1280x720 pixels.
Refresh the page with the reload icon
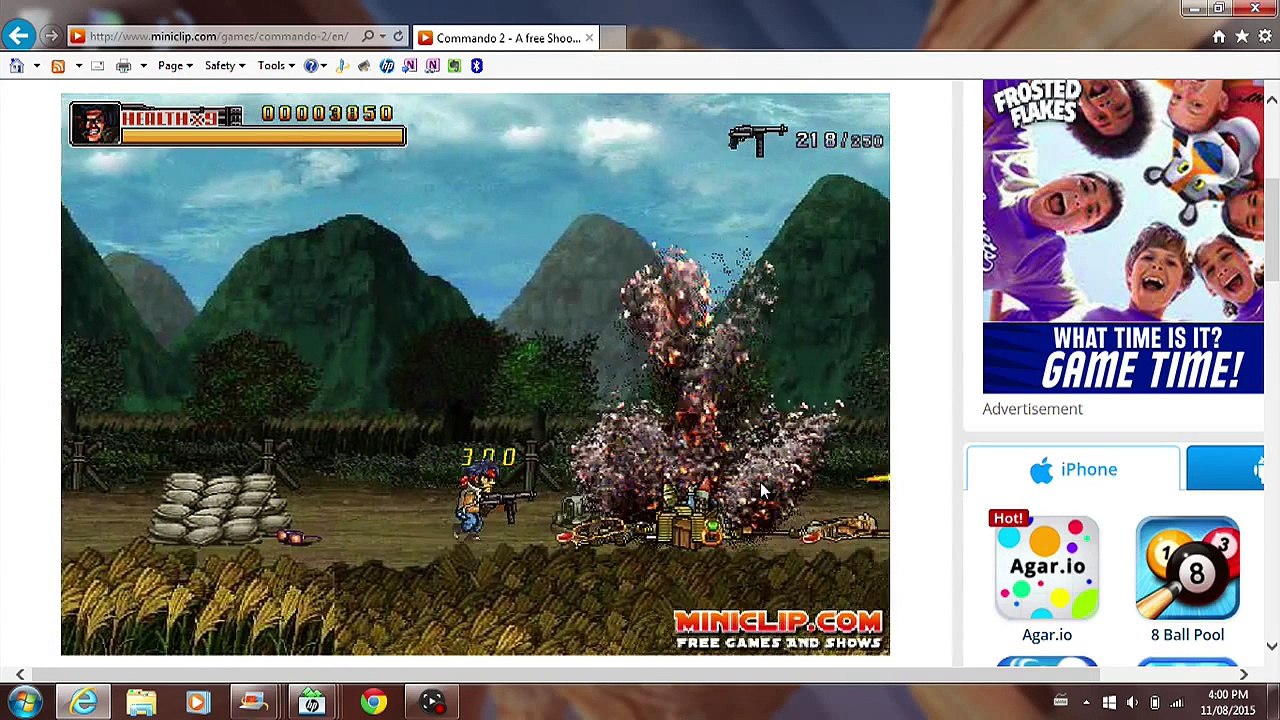pyautogui.click(x=398, y=37)
